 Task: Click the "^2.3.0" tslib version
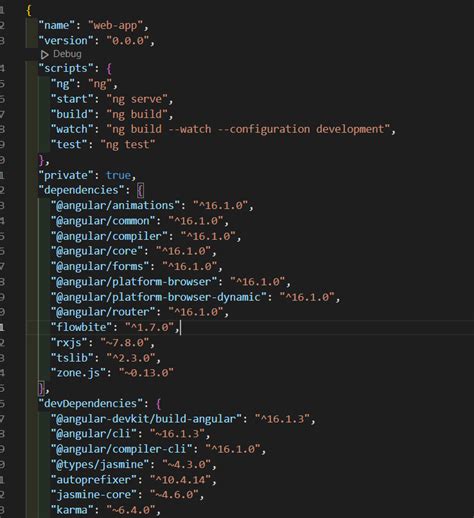[131, 358]
